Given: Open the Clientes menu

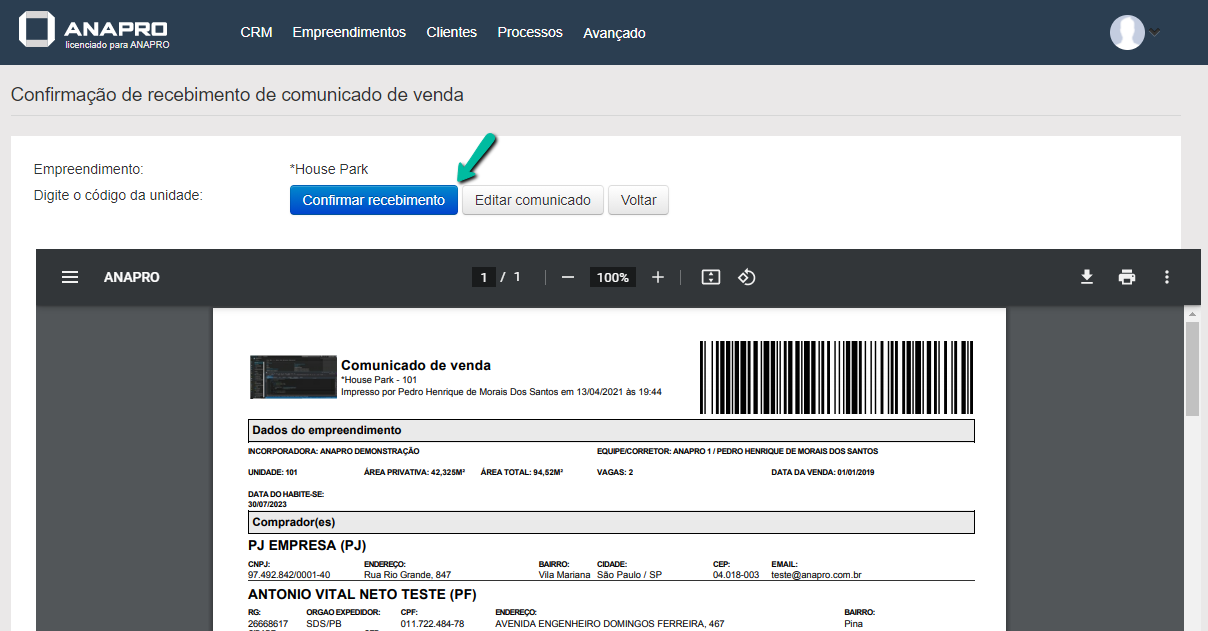Looking at the screenshot, I should 451,32.
